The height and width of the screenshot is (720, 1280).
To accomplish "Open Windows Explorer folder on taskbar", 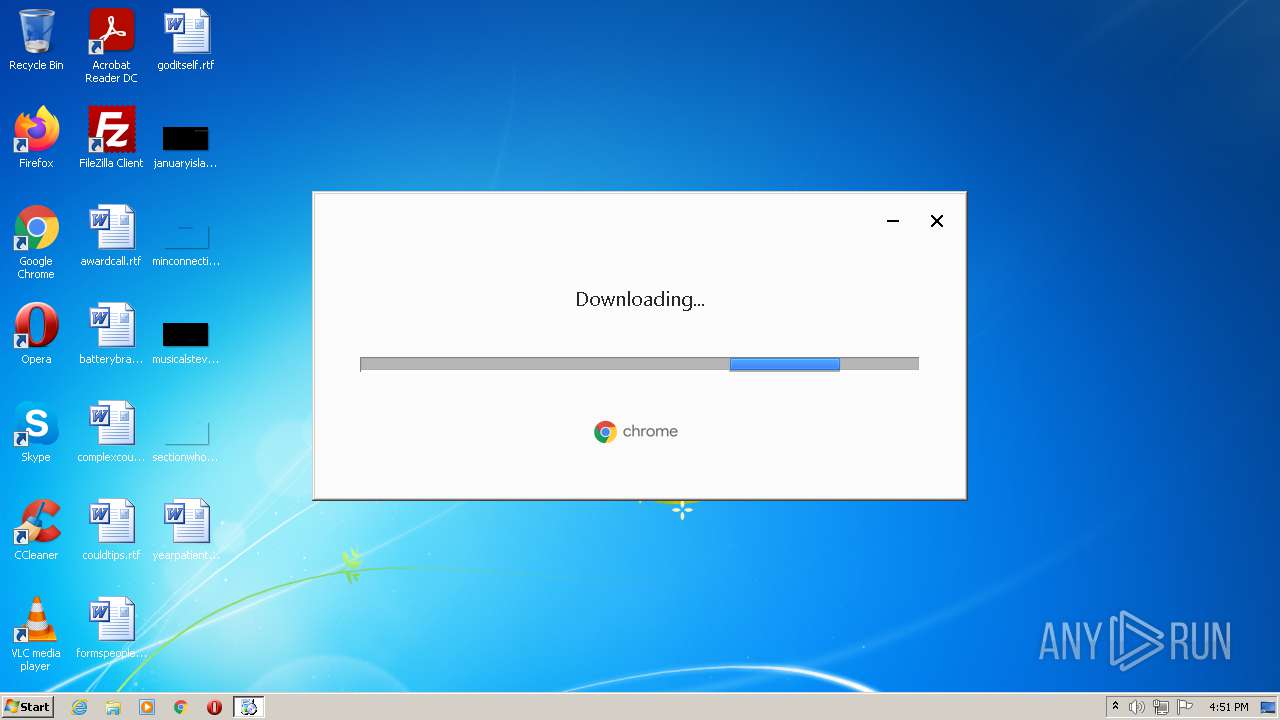I will point(113,707).
